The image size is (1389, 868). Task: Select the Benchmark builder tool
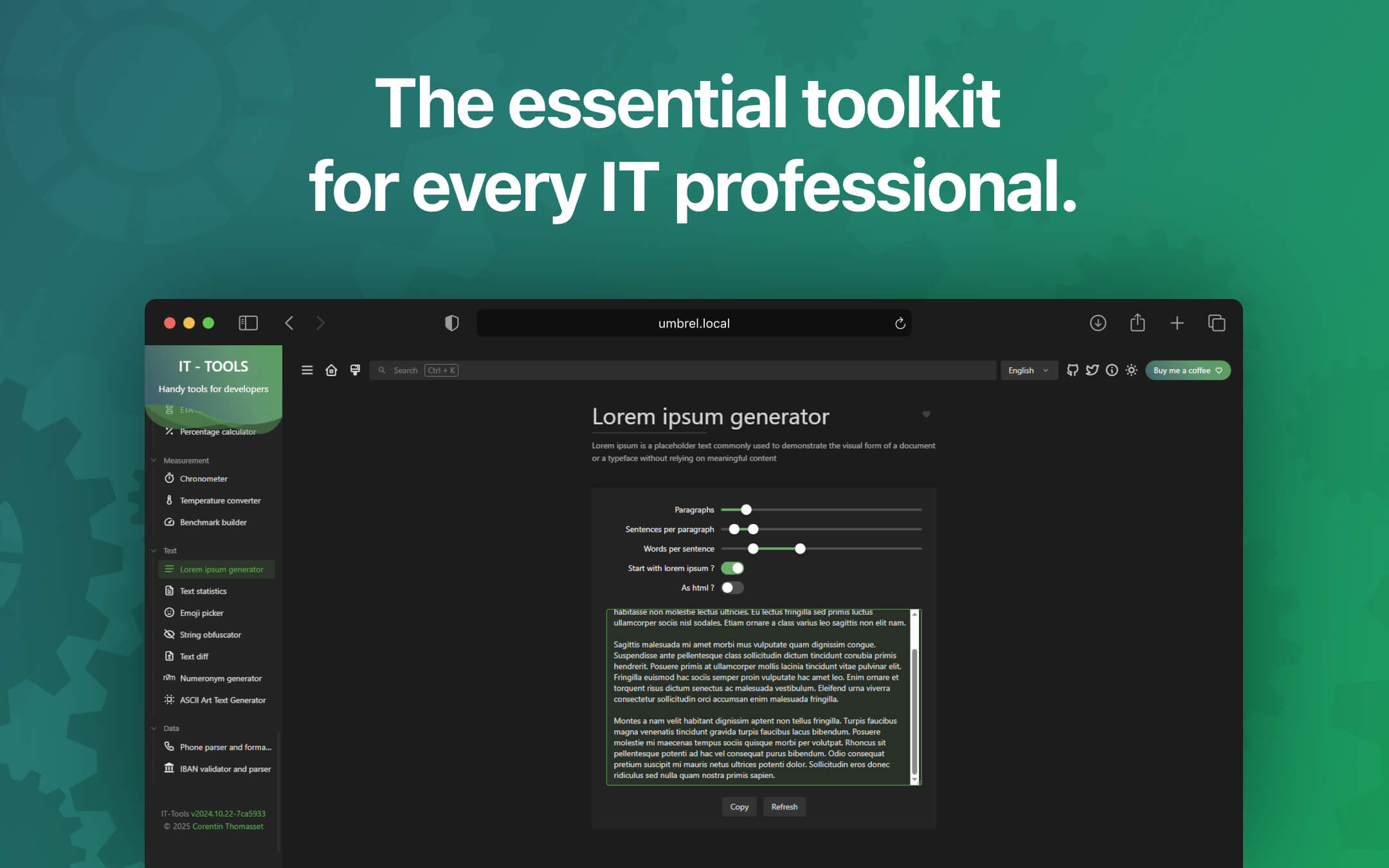coord(213,522)
